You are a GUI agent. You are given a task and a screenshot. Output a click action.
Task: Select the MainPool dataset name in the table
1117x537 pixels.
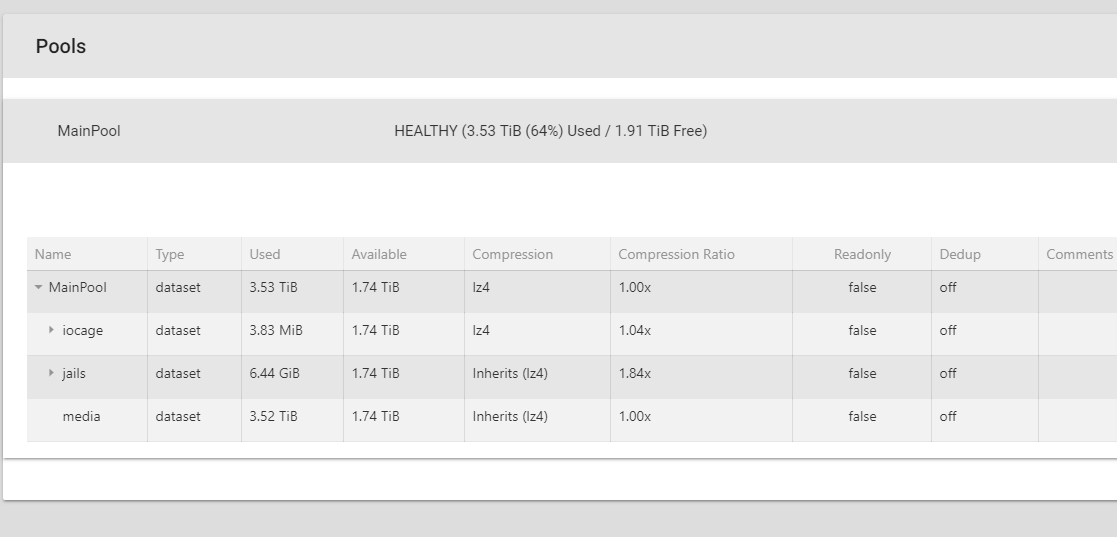coord(78,288)
